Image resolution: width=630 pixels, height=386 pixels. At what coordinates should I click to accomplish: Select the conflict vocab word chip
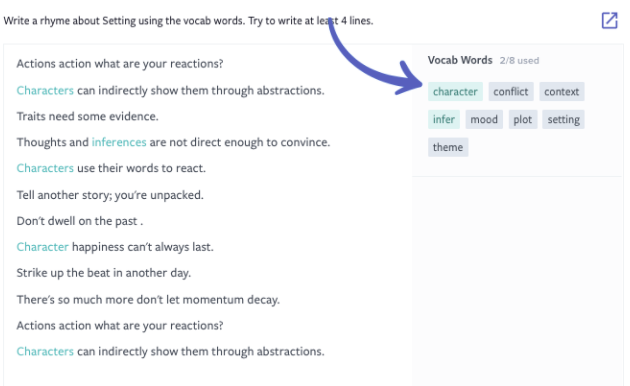tap(511, 92)
